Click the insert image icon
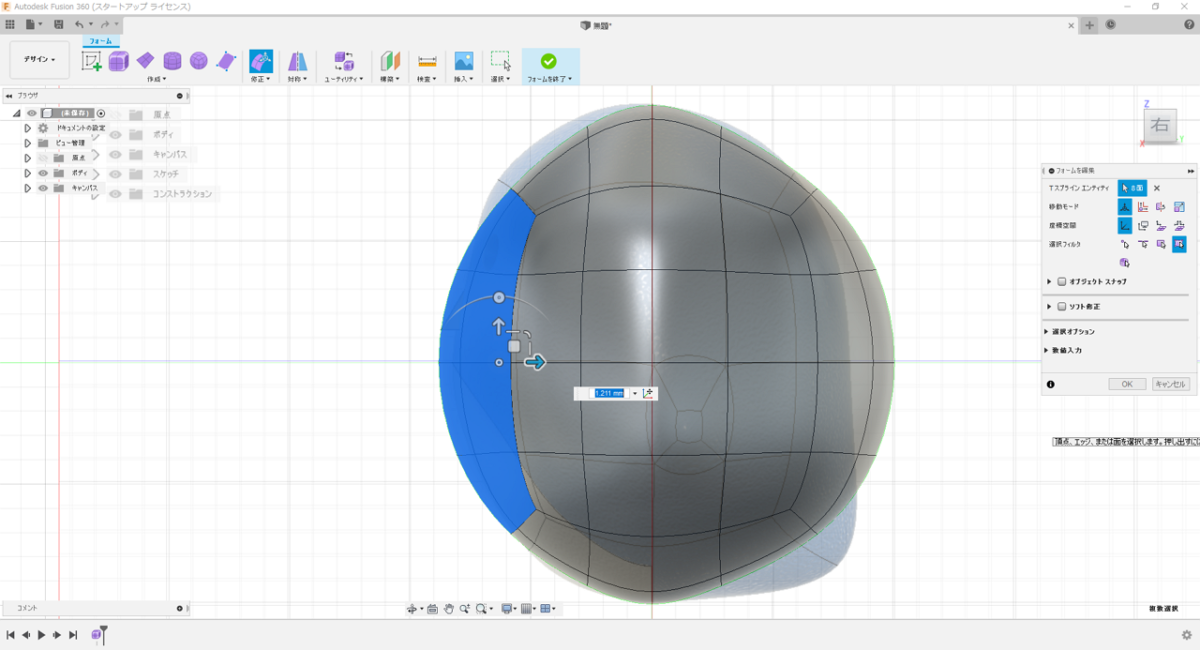The height and width of the screenshot is (650, 1200). pyautogui.click(x=463, y=61)
